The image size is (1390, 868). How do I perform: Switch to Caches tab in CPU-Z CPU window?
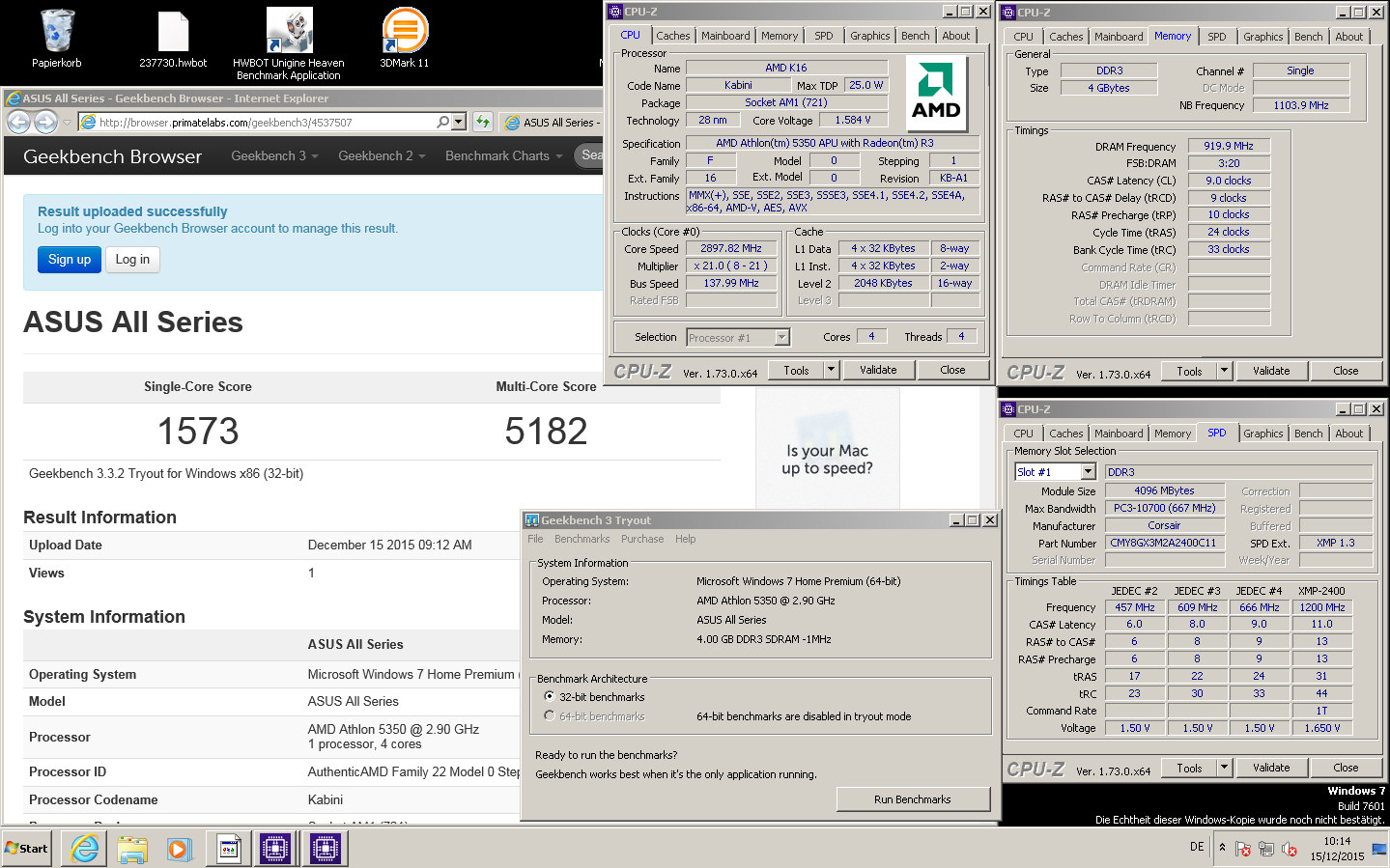point(673,36)
